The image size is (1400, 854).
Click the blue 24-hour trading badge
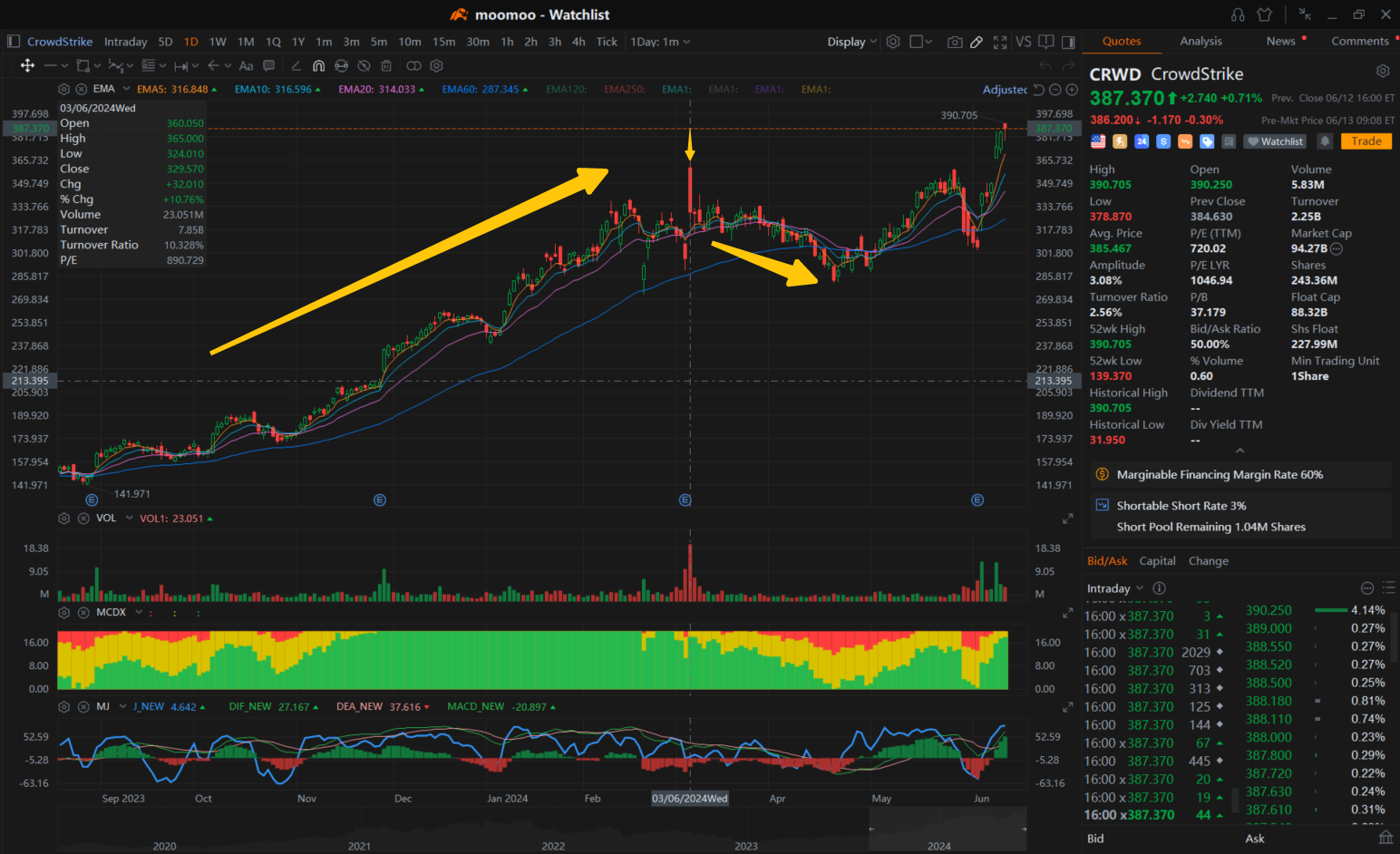(x=1142, y=141)
